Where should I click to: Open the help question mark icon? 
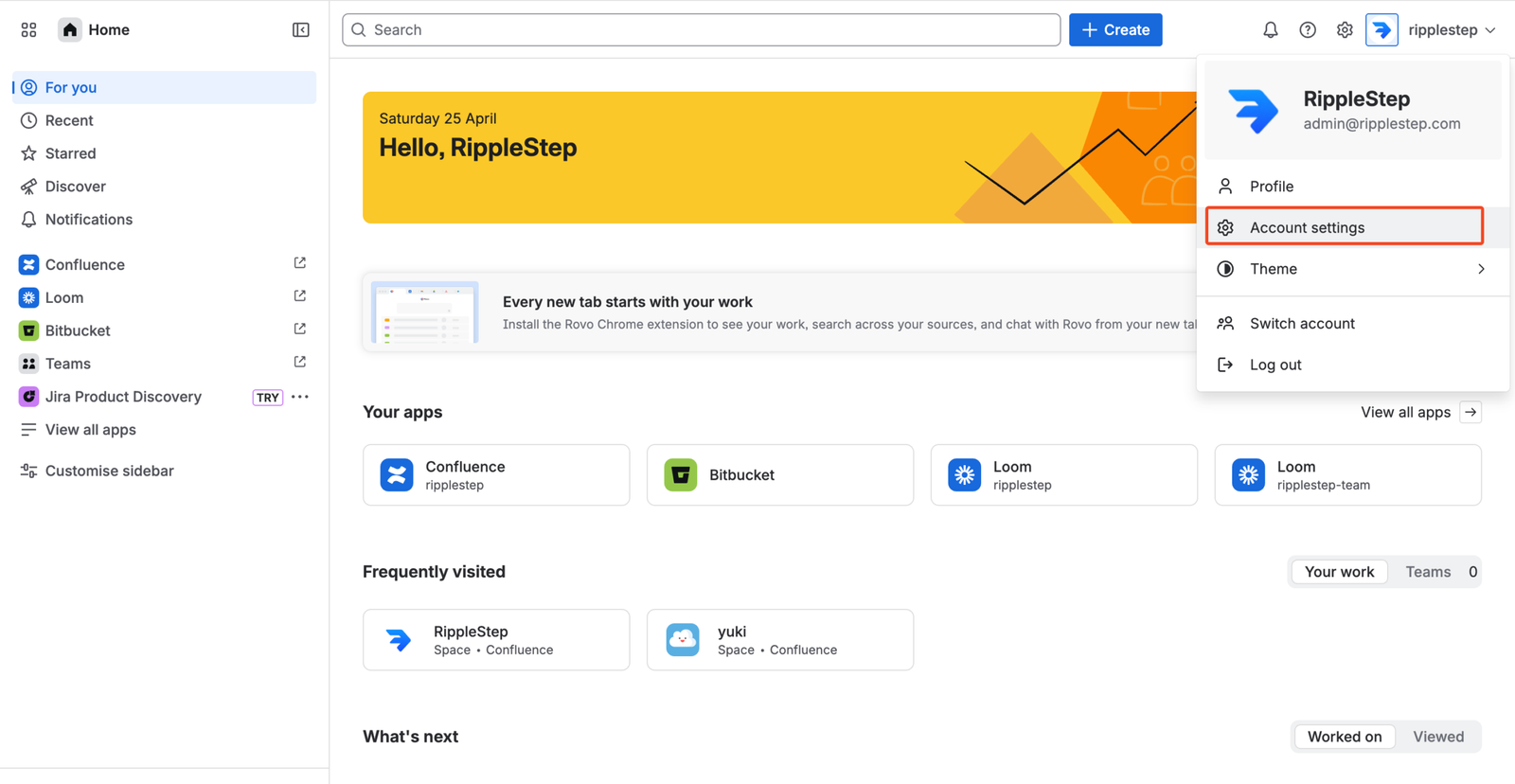coord(1308,30)
